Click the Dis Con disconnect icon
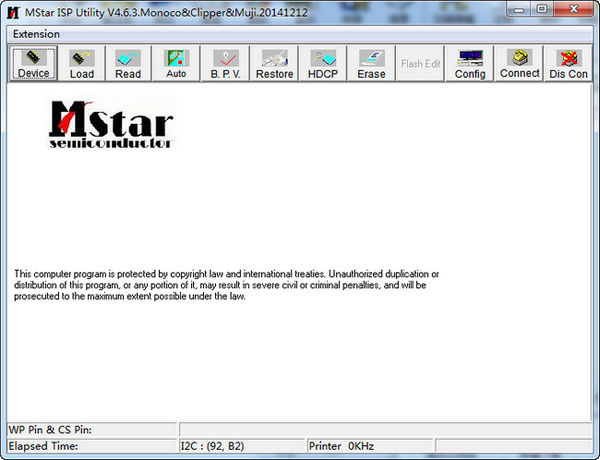This screenshot has width=600, height=460. pyautogui.click(x=568, y=64)
